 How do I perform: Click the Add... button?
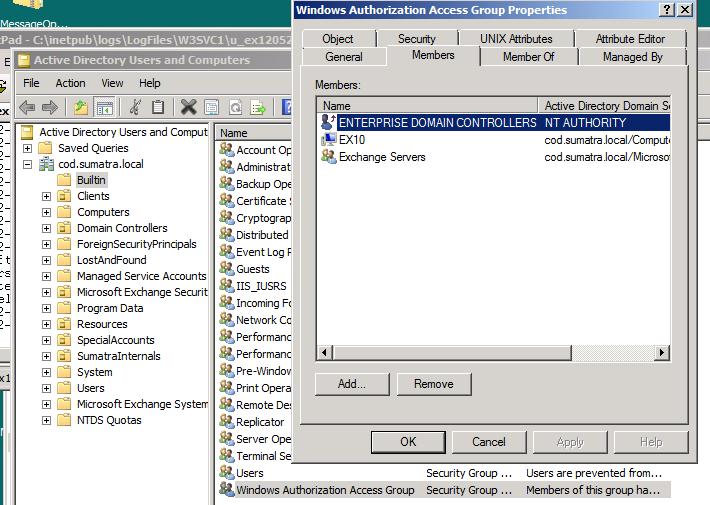352,384
